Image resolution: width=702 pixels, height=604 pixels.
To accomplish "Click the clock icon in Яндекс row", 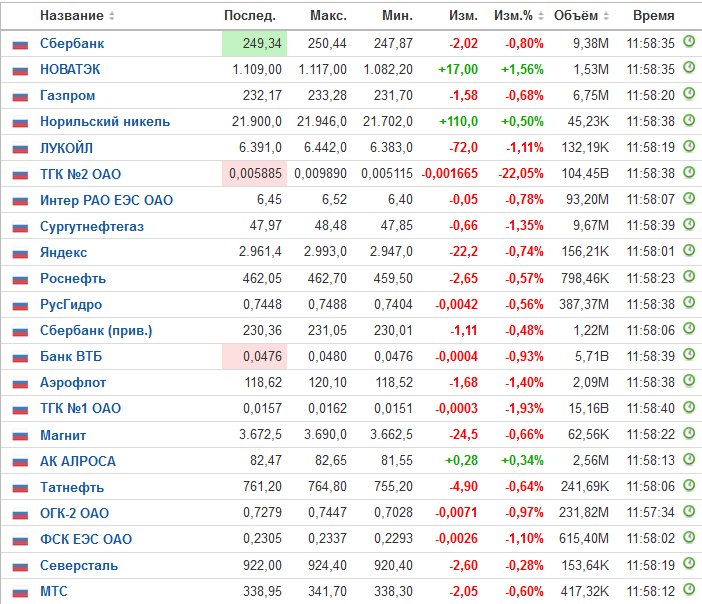I will 689,250.
